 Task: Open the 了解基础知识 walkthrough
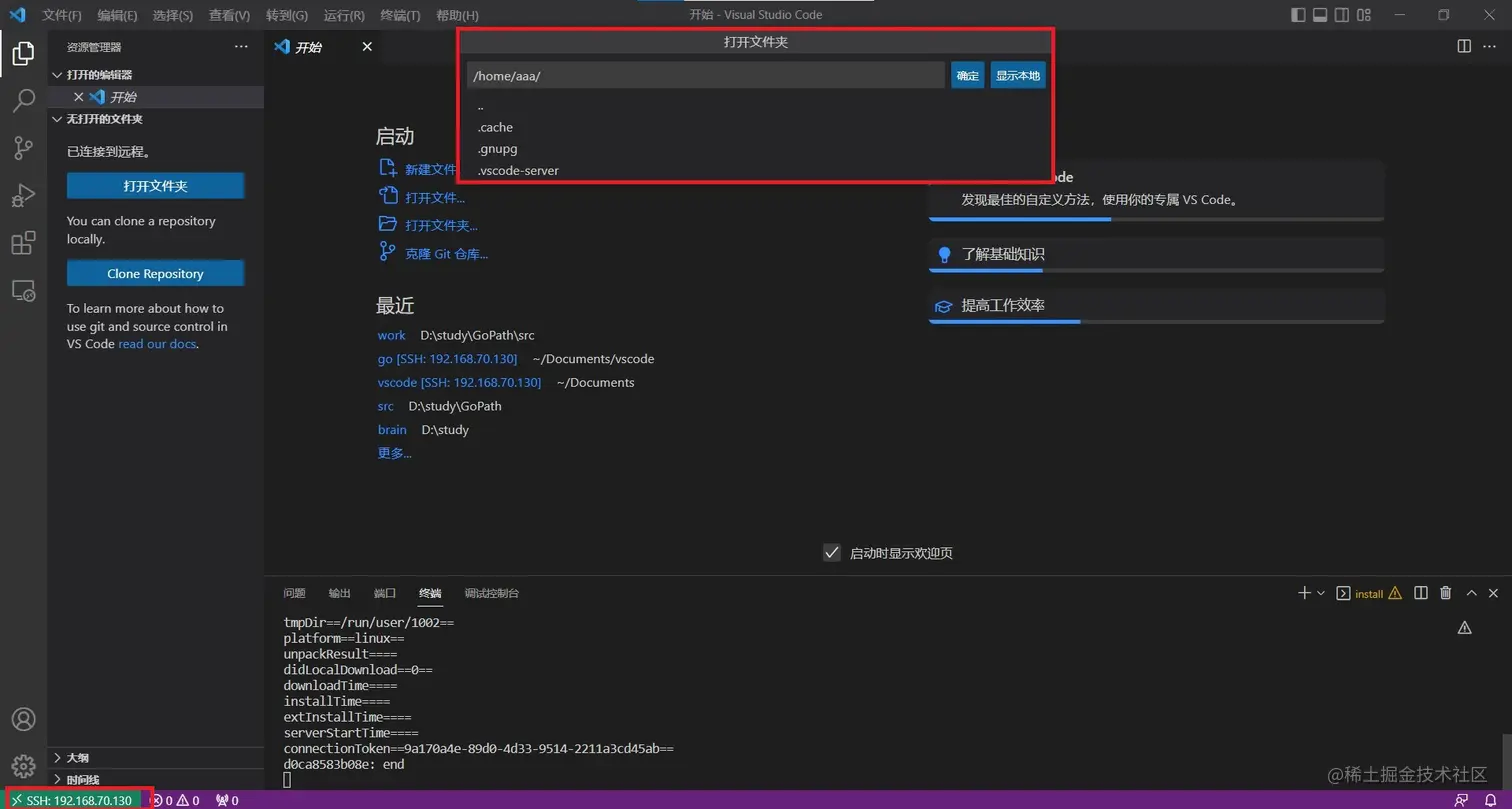pyautogui.click(x=1156, y=255)
